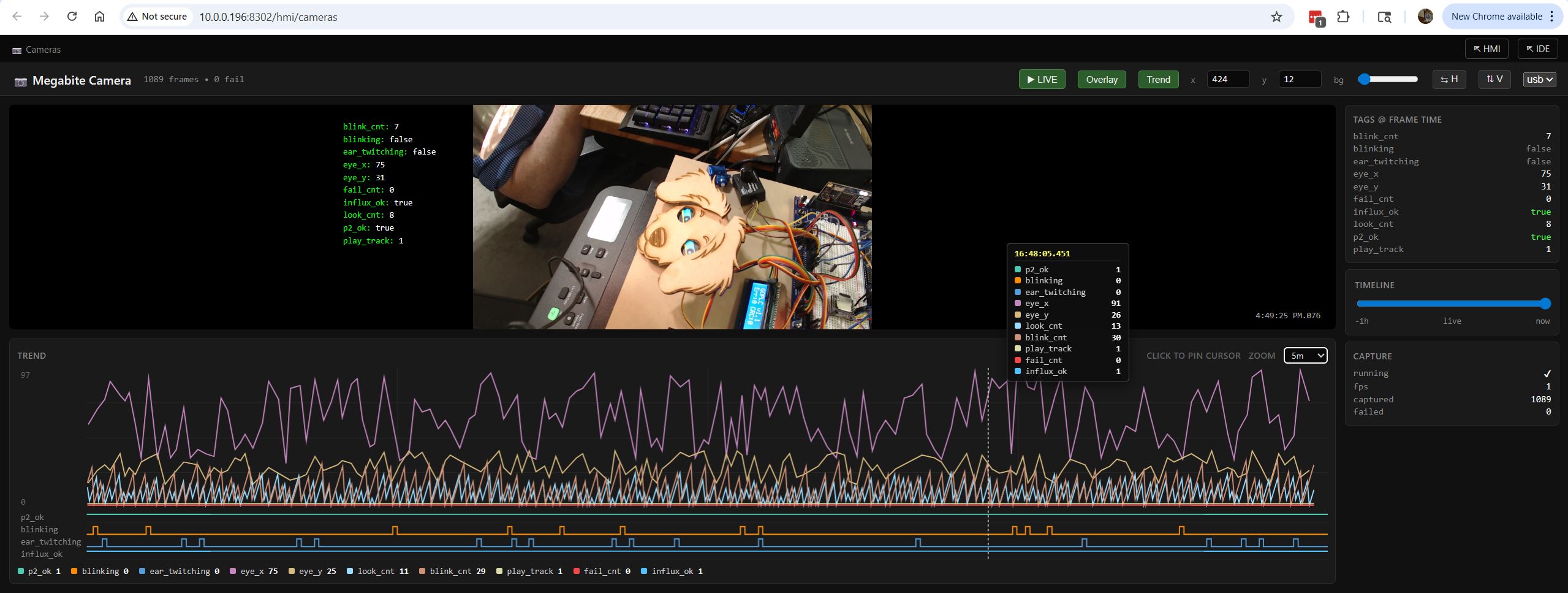Click the bg brightness slider
The width and height of the screenshot is (1568, 593).
coord(1387,79)
